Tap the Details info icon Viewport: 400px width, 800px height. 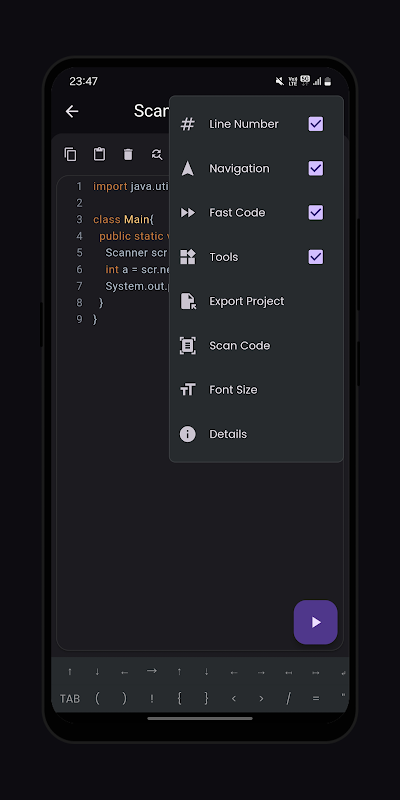point(188,434)
